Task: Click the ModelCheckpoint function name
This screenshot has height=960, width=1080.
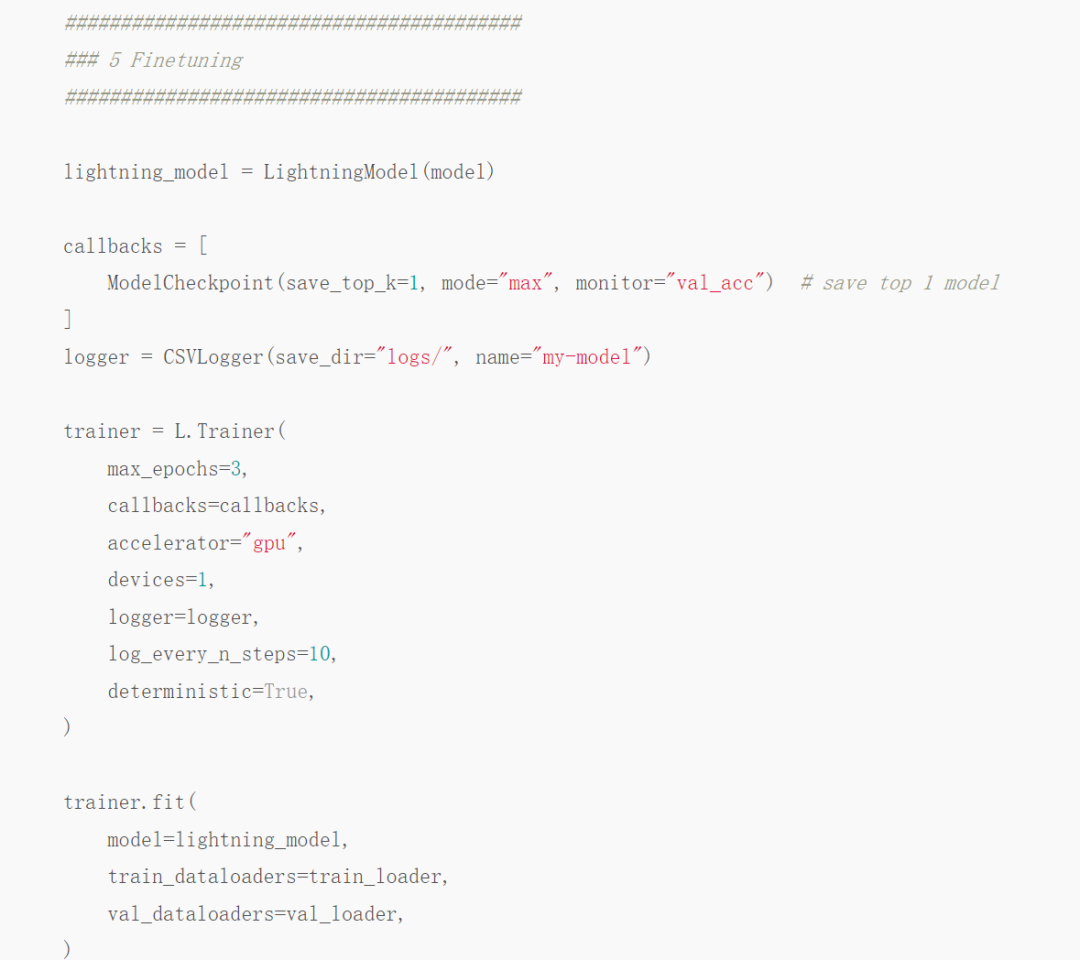Action: click(190, 283)
